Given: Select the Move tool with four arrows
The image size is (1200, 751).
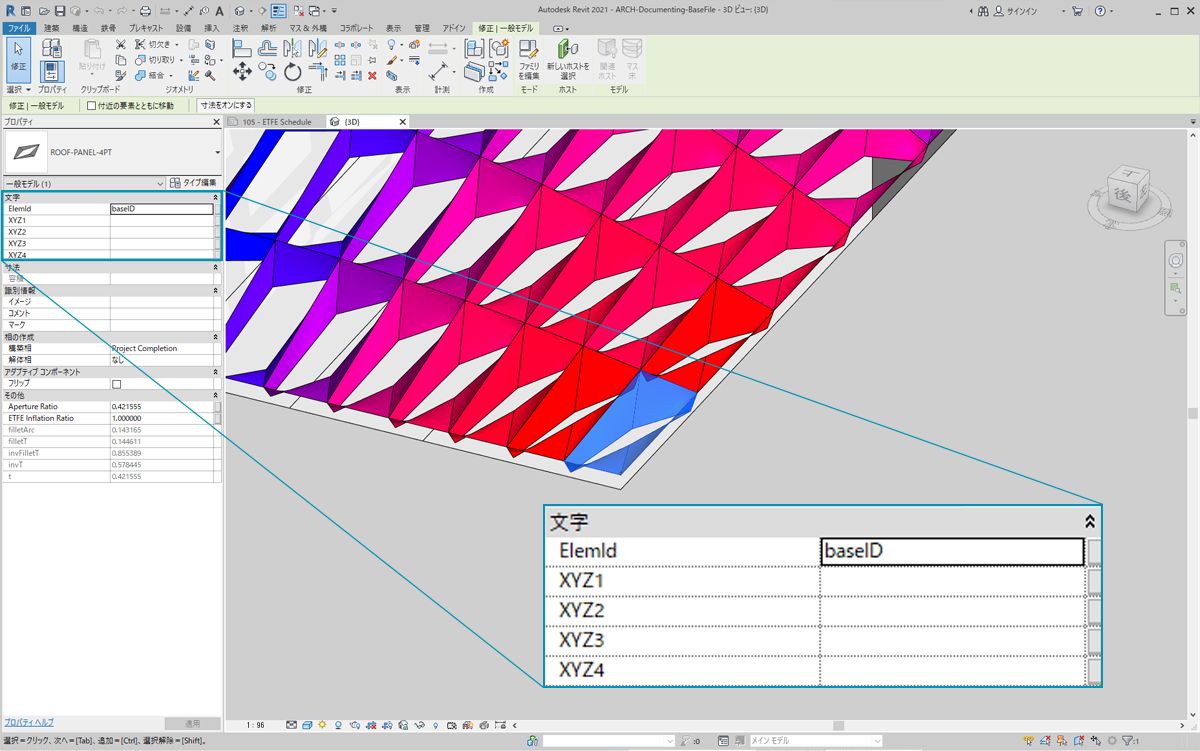Looking at the screenshot, I should pos(242,71).
